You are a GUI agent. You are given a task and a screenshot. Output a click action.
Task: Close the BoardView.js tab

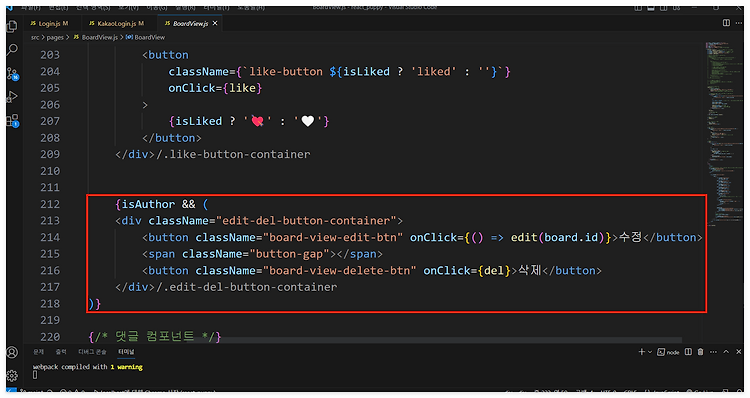(x=215, y=23)
